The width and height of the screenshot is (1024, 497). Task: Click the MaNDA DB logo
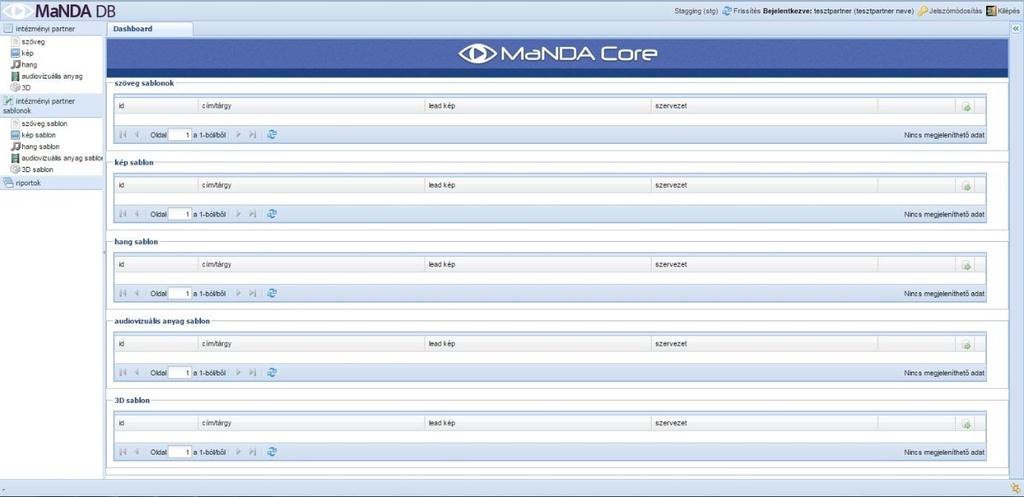pos(59,11)
